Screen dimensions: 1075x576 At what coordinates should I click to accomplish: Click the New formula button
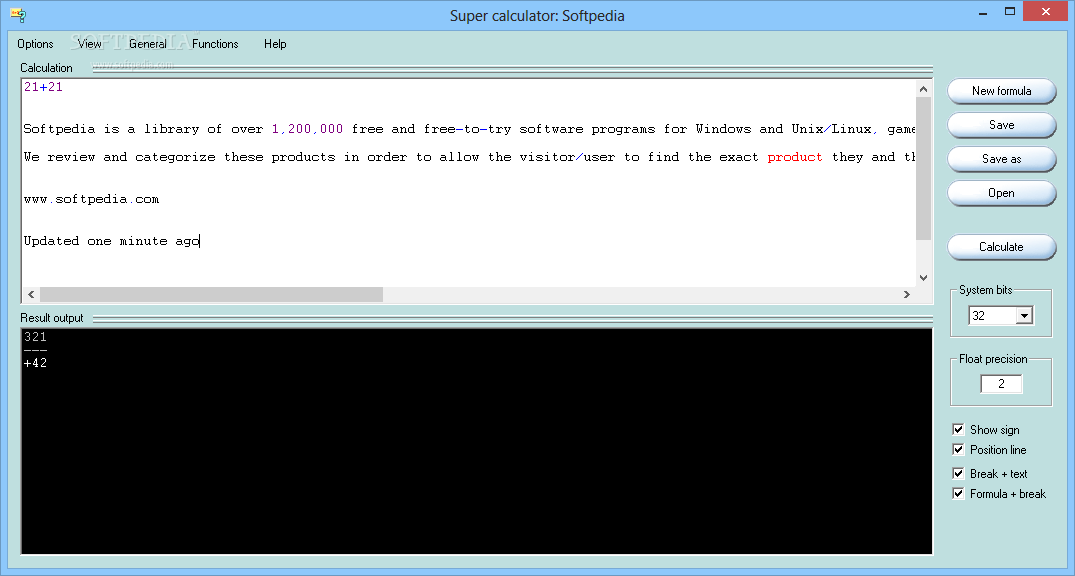[1001, 91]
